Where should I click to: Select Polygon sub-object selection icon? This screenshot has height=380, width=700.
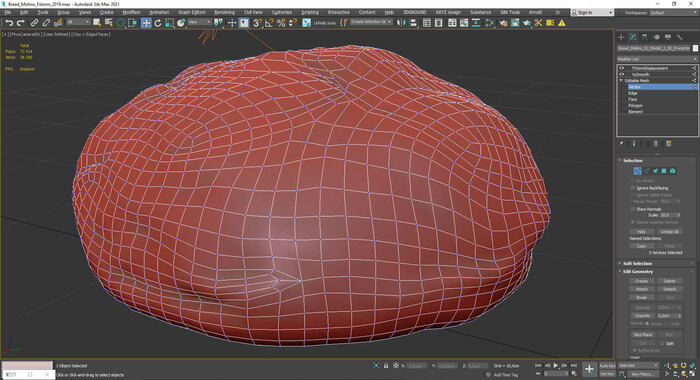(664, 171)
